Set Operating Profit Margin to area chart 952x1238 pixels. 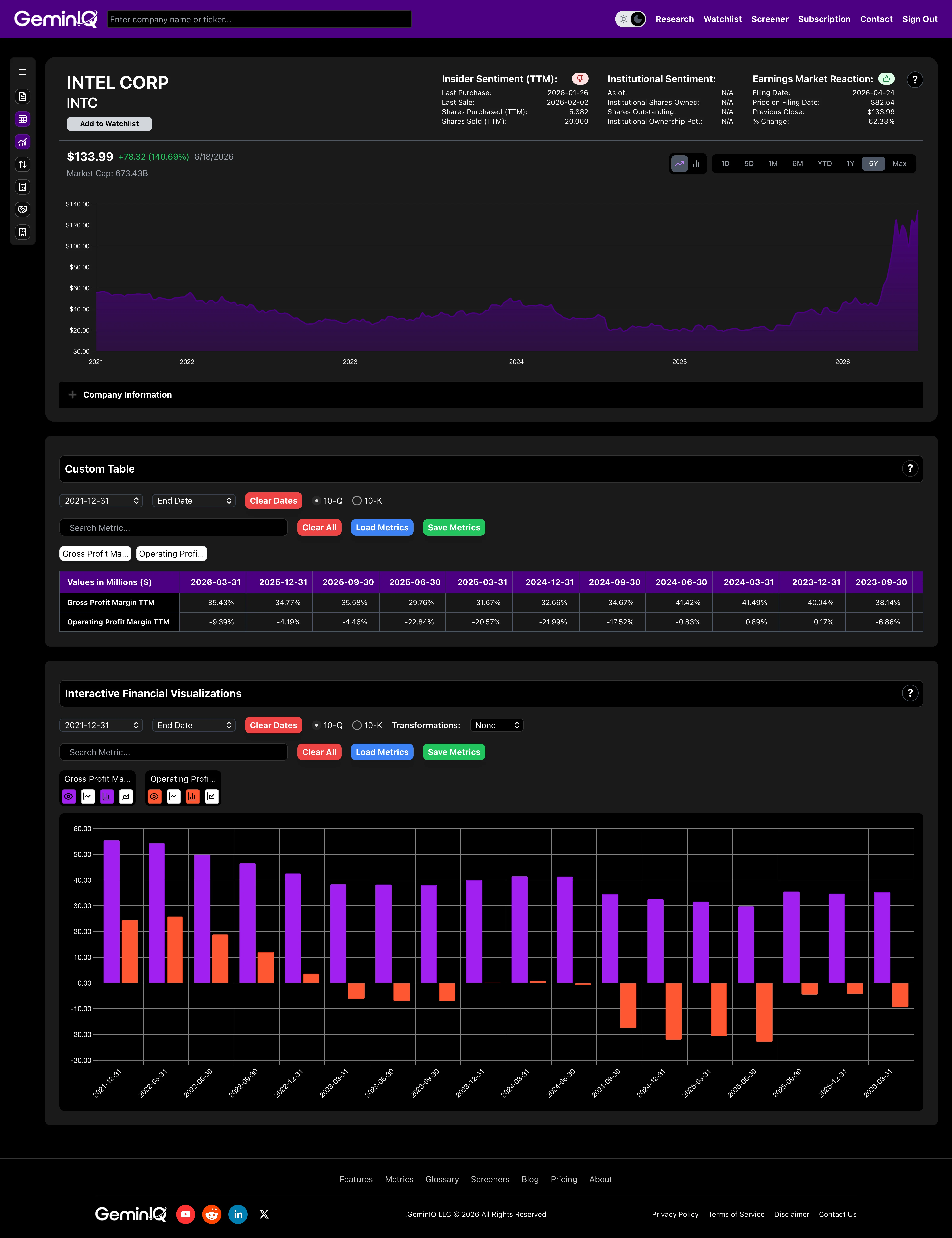(211, 796)
